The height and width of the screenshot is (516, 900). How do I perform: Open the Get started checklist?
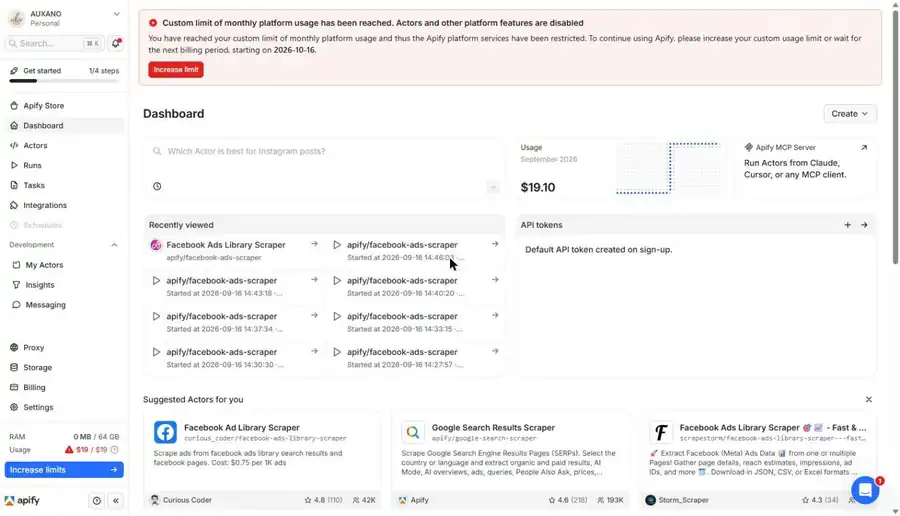pyautogui.click(x=64, y=71)
